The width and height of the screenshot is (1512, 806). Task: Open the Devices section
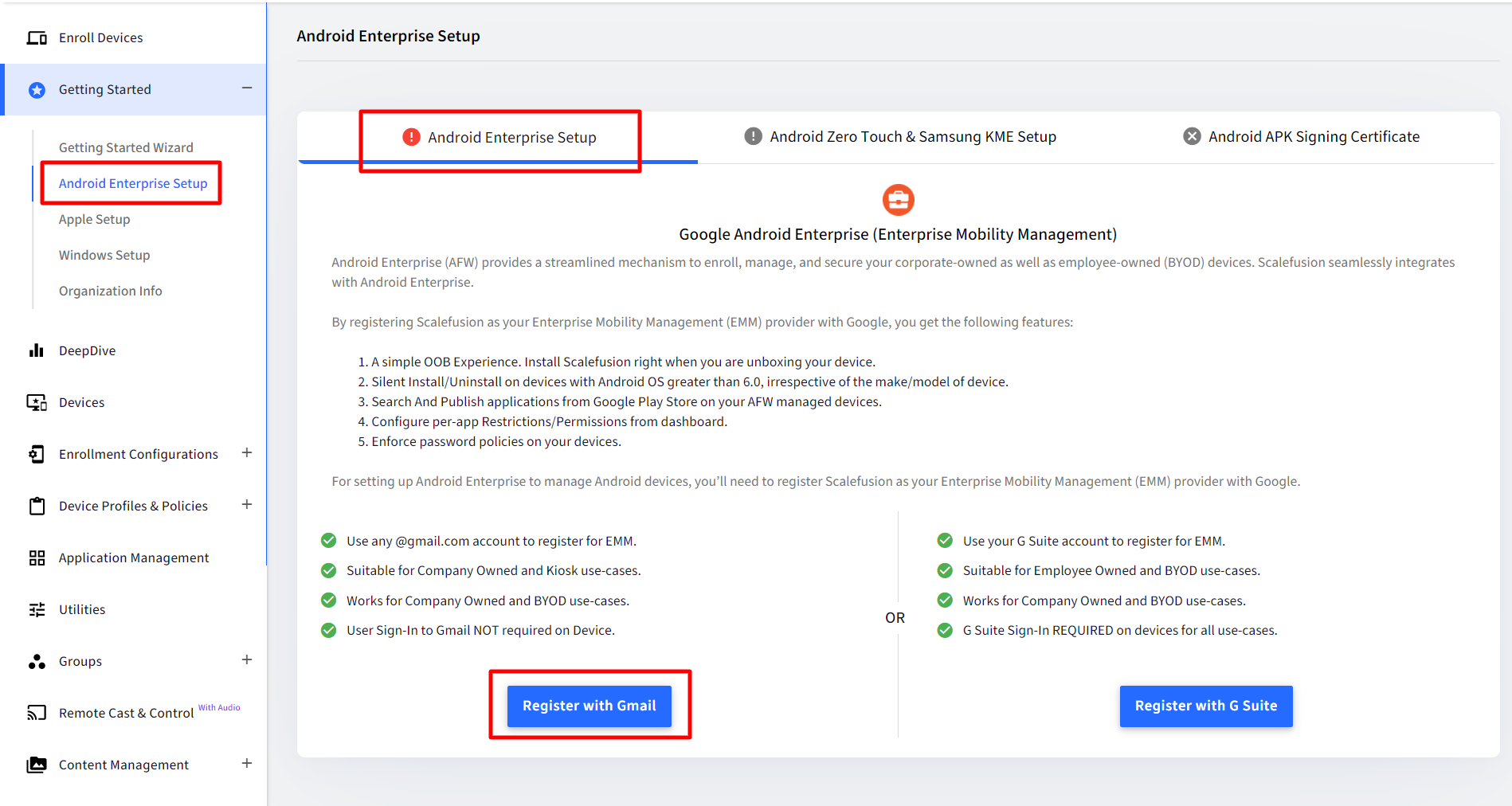(x=82, y=402)
